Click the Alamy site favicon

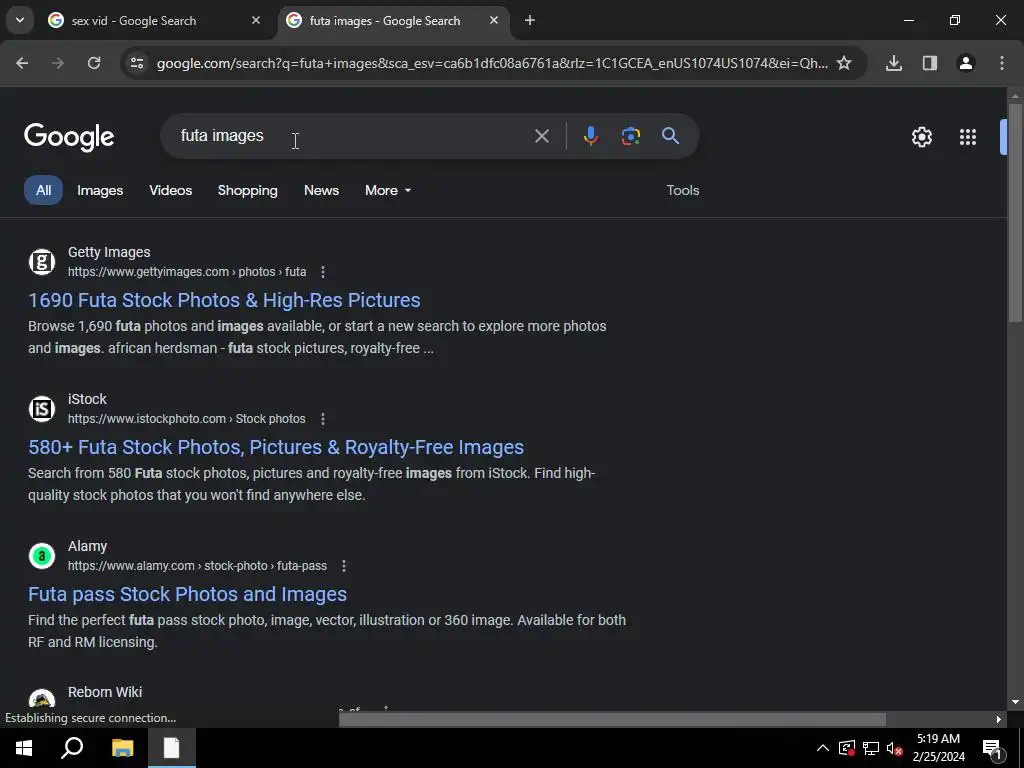42,556
